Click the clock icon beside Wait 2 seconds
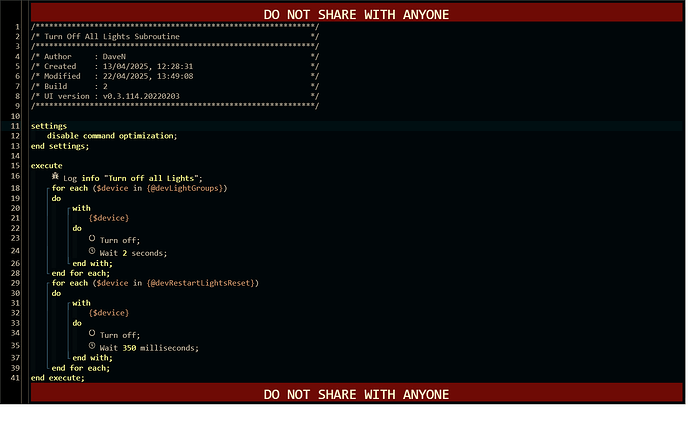690x442 pixels. click(x=92, y=250)
